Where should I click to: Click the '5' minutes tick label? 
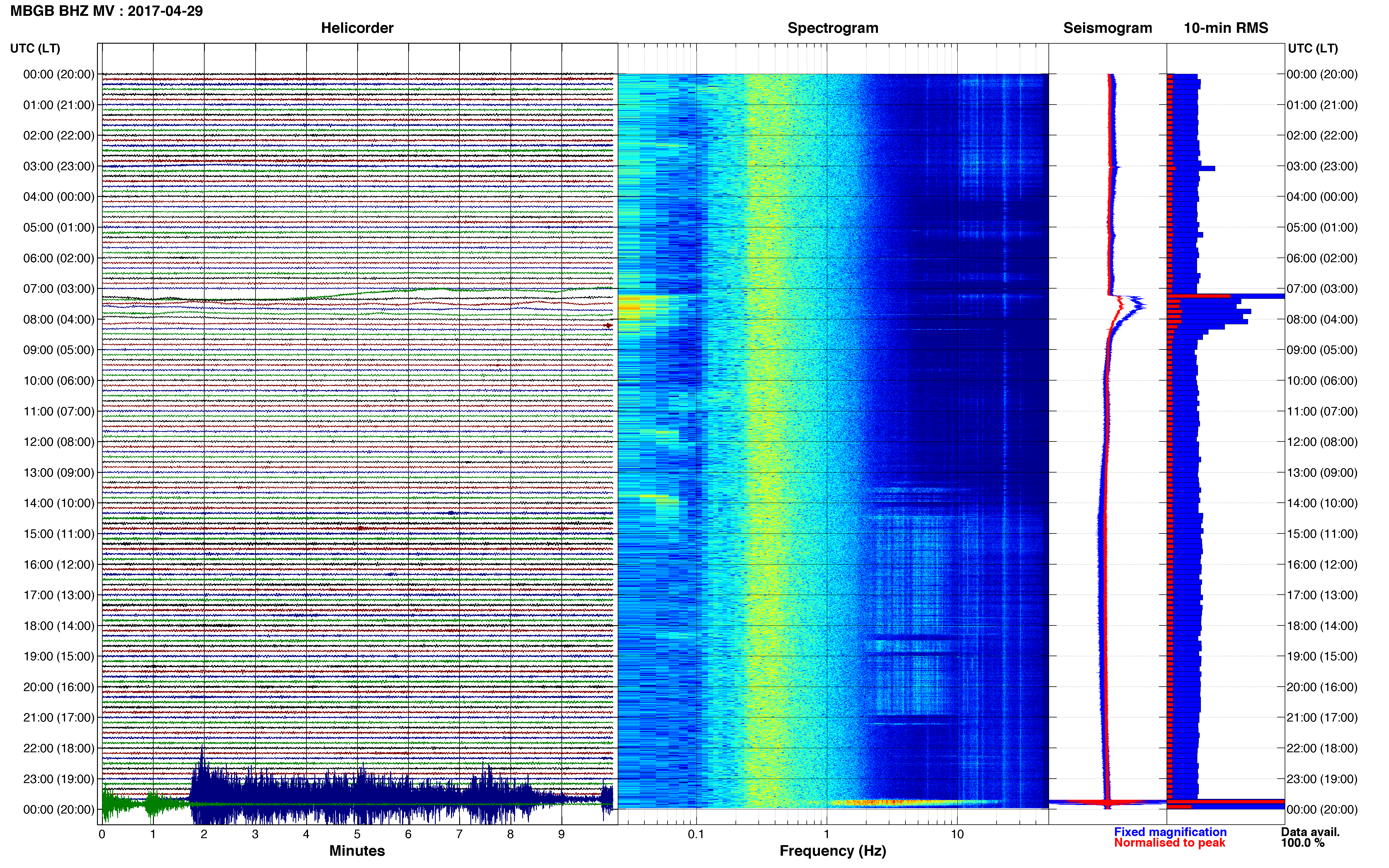pyautogui.click(x=357, y=834)
